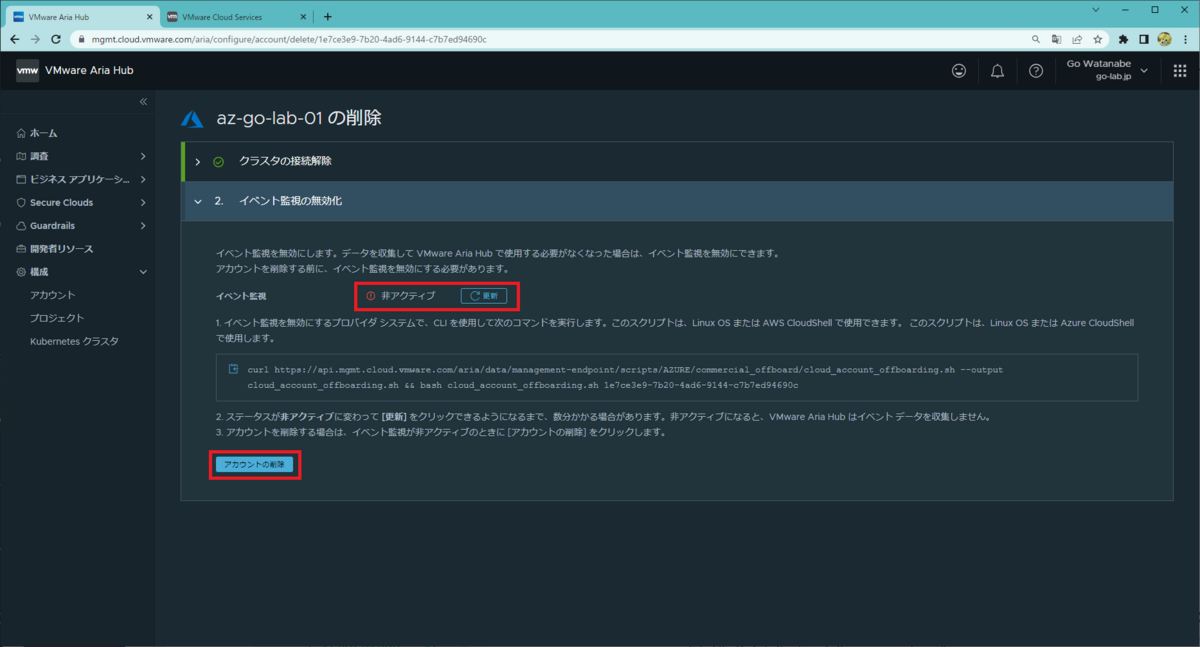
Task: Switch to VMware Aria Hub tab
Action: (83, 16)
